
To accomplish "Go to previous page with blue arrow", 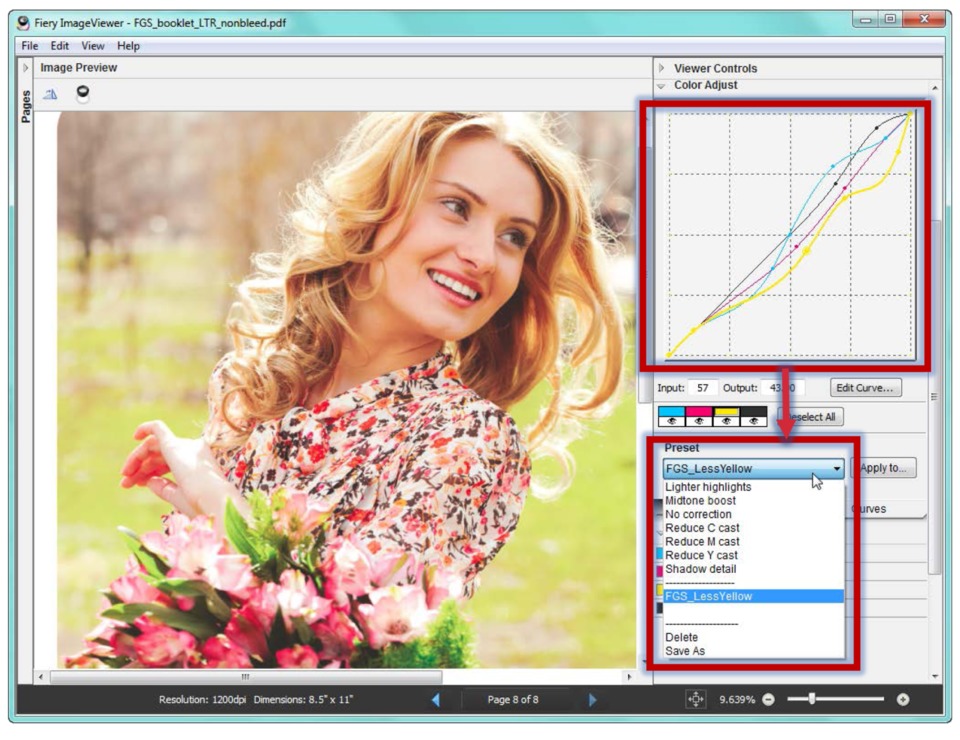I will click(x=438, y=699).
